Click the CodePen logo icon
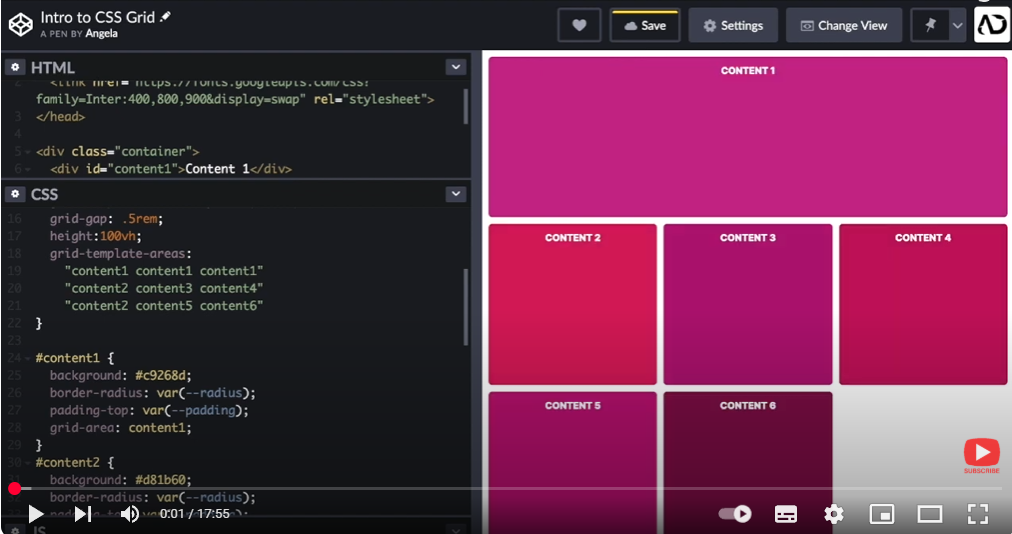 tap(20, 25)
